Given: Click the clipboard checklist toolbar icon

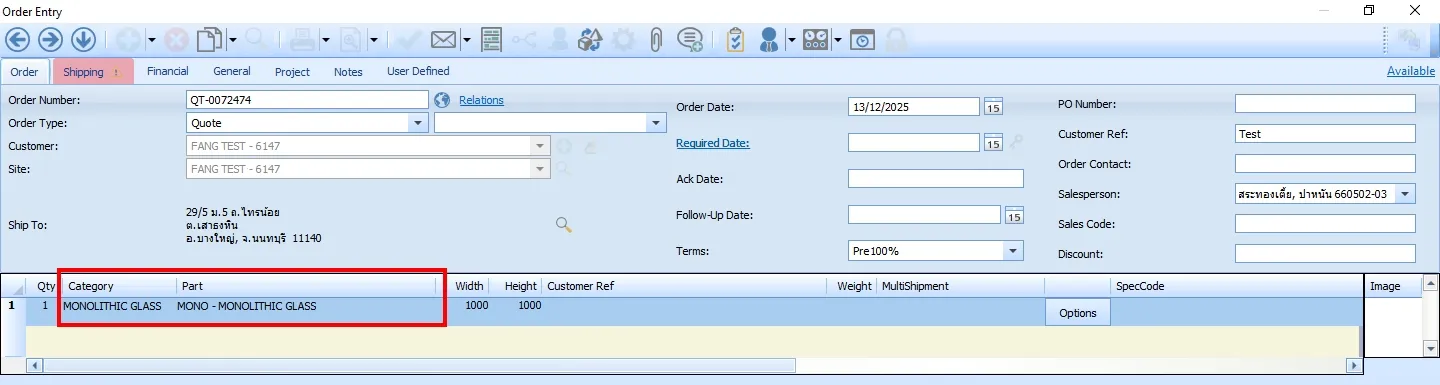Looking at the screenshot, I should 735,40.
